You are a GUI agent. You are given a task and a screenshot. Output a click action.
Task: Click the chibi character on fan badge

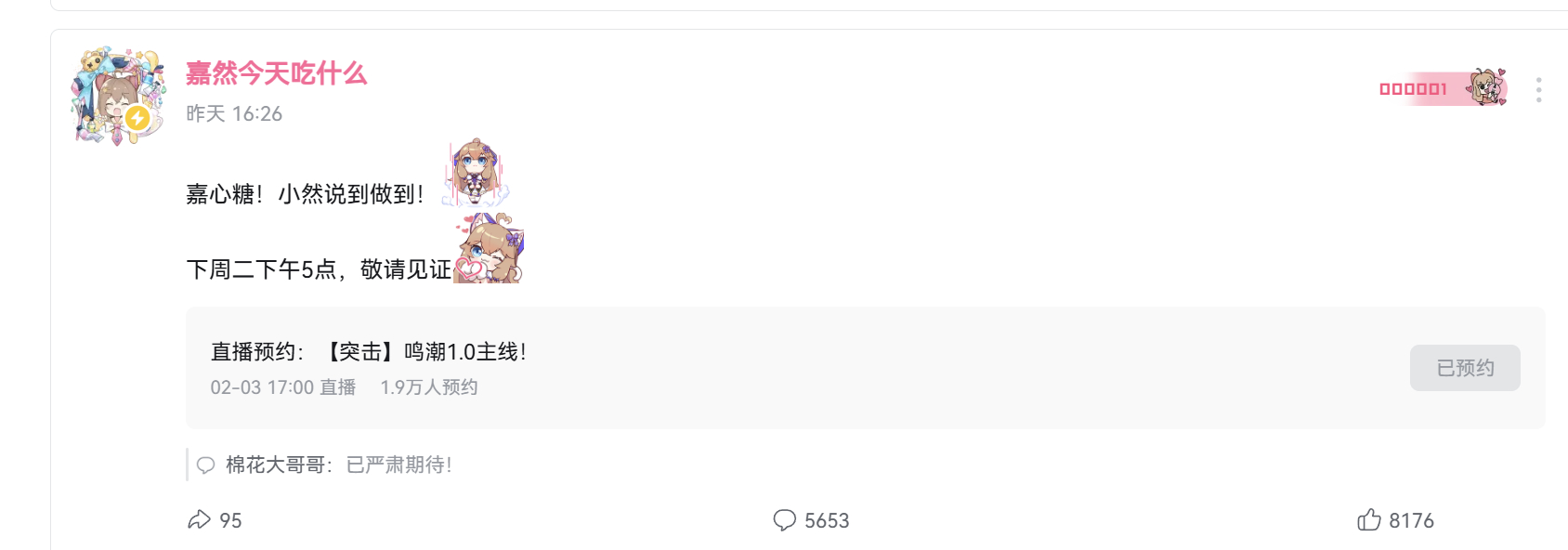[x=1486, y=87]
